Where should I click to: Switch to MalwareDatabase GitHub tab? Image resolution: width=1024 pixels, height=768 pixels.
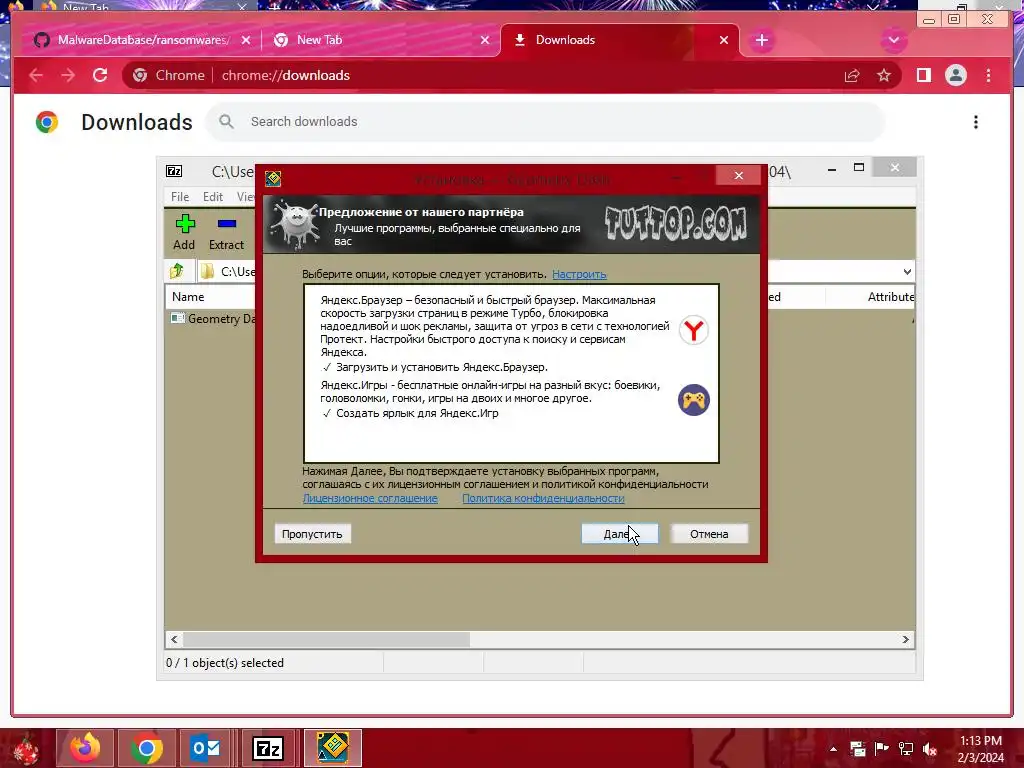[x=143, y=40]
